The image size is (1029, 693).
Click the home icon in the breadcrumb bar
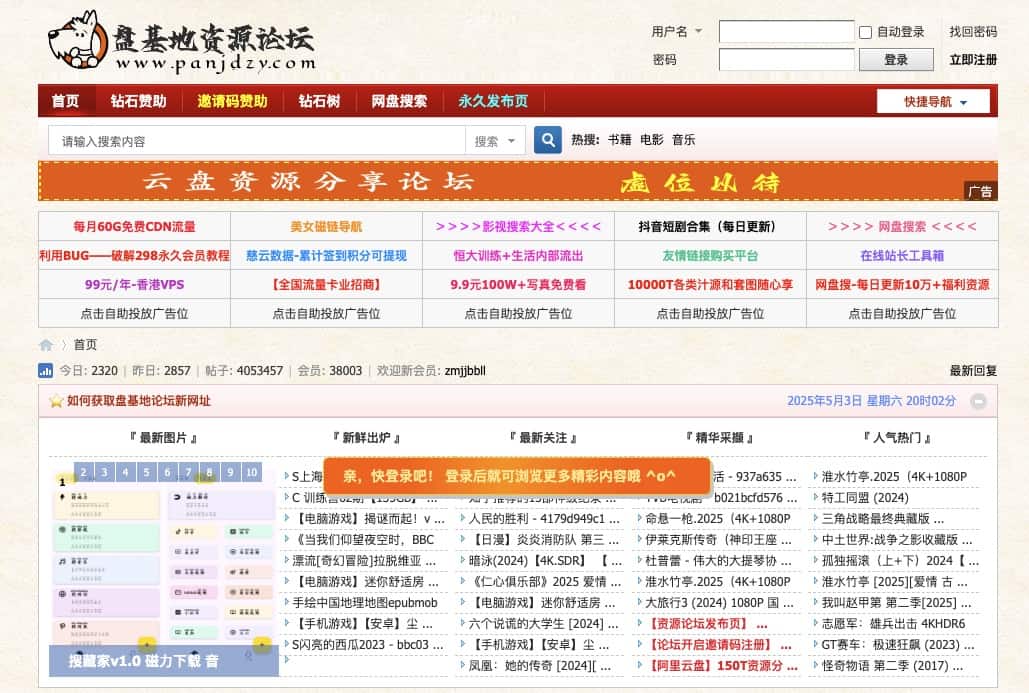tap(46, 344)
